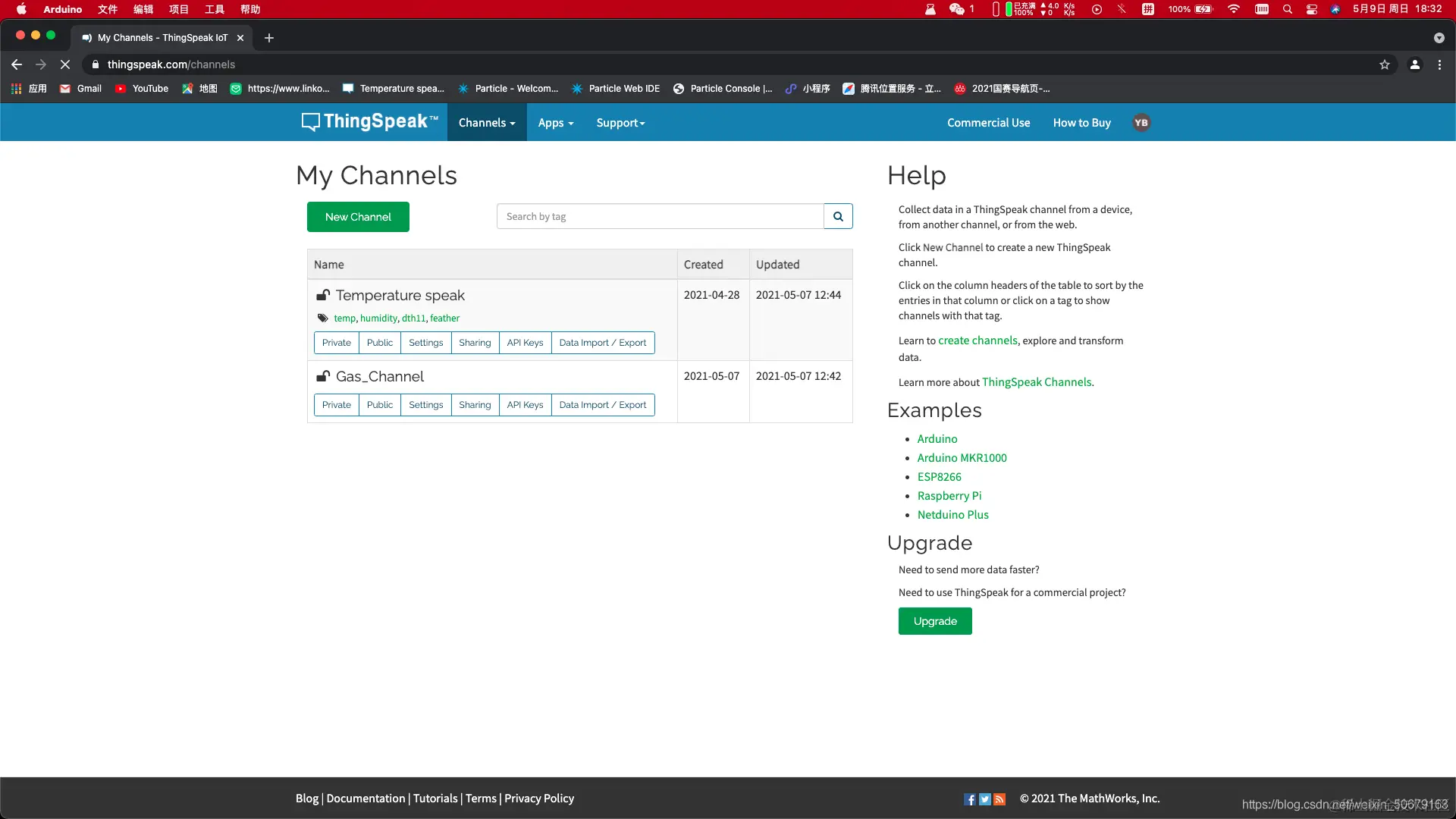The width and height of the screenshot is (1456, 819).
Task: Open a new browser tab
Action: 269,38
